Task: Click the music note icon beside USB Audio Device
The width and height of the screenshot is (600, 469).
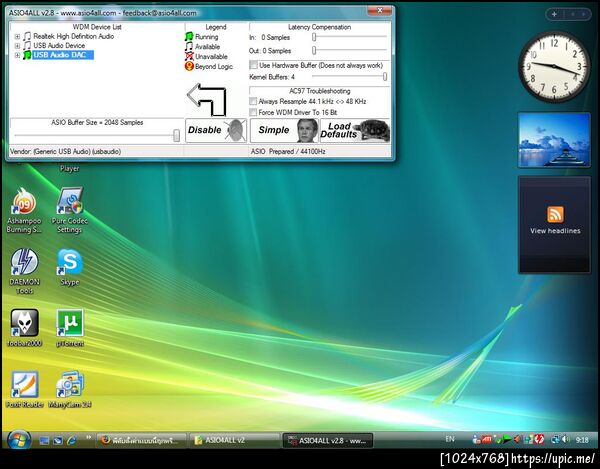Action: click(x=27, y=46)
